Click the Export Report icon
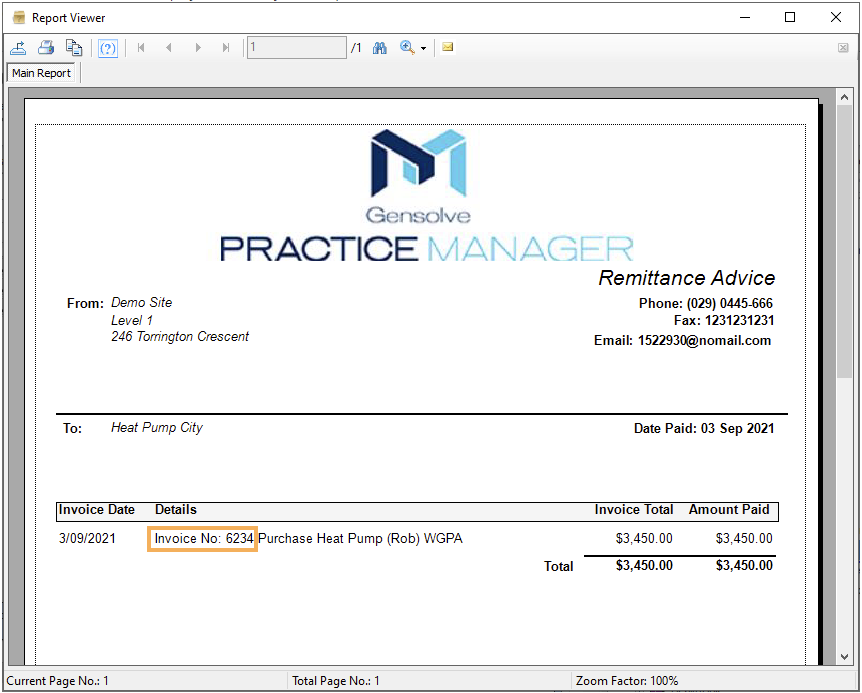Viewport: 862px width, 693px height. [18, 48]
